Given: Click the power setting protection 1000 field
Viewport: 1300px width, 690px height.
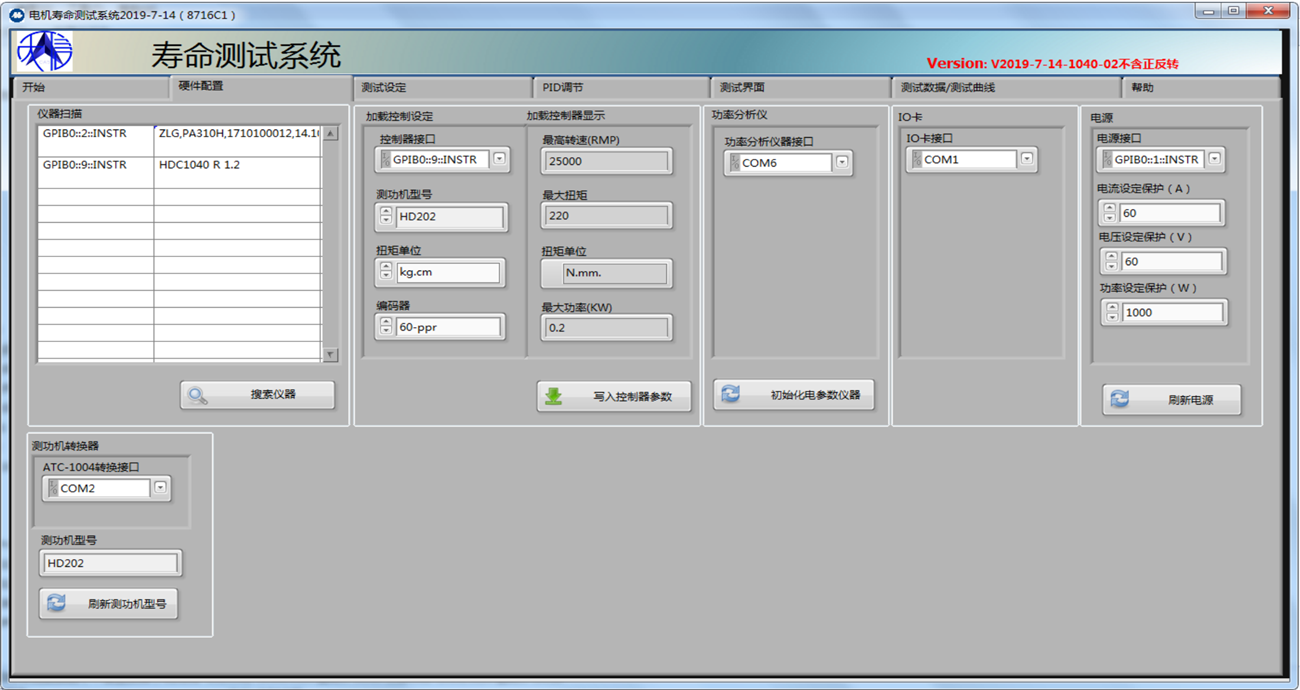Looking at the screenshot, I should (1173, 313).
